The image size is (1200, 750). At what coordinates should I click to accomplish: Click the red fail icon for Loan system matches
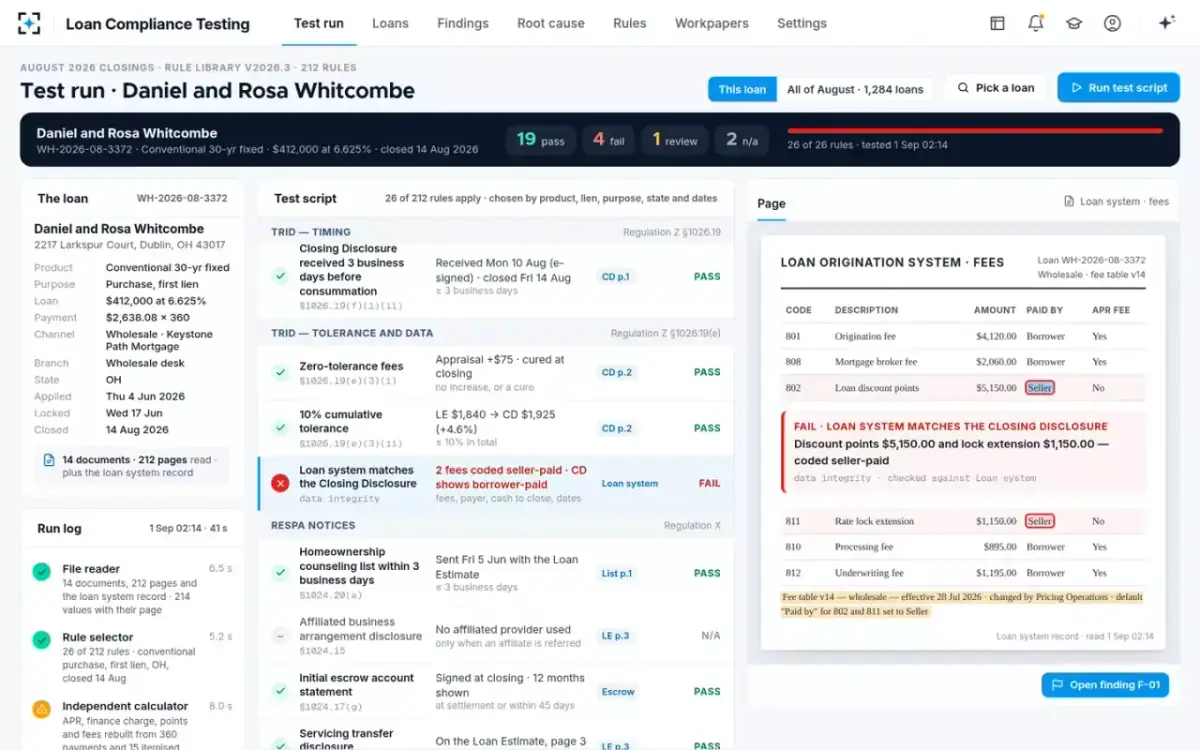pos(280,483)
